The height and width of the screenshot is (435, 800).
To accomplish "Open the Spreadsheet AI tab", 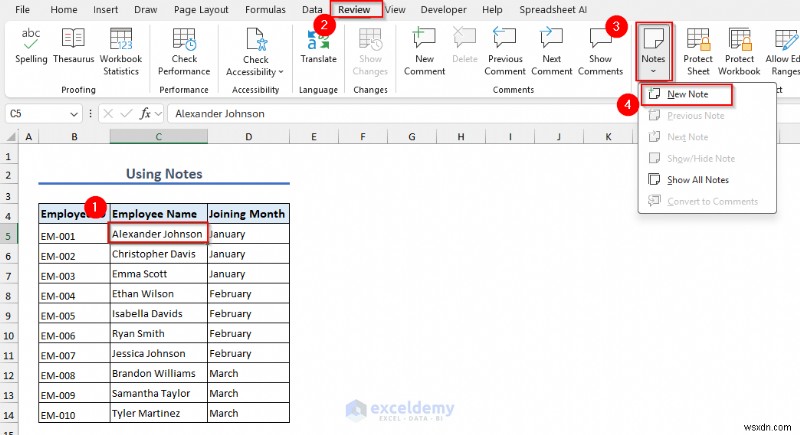I will (553, 10).
